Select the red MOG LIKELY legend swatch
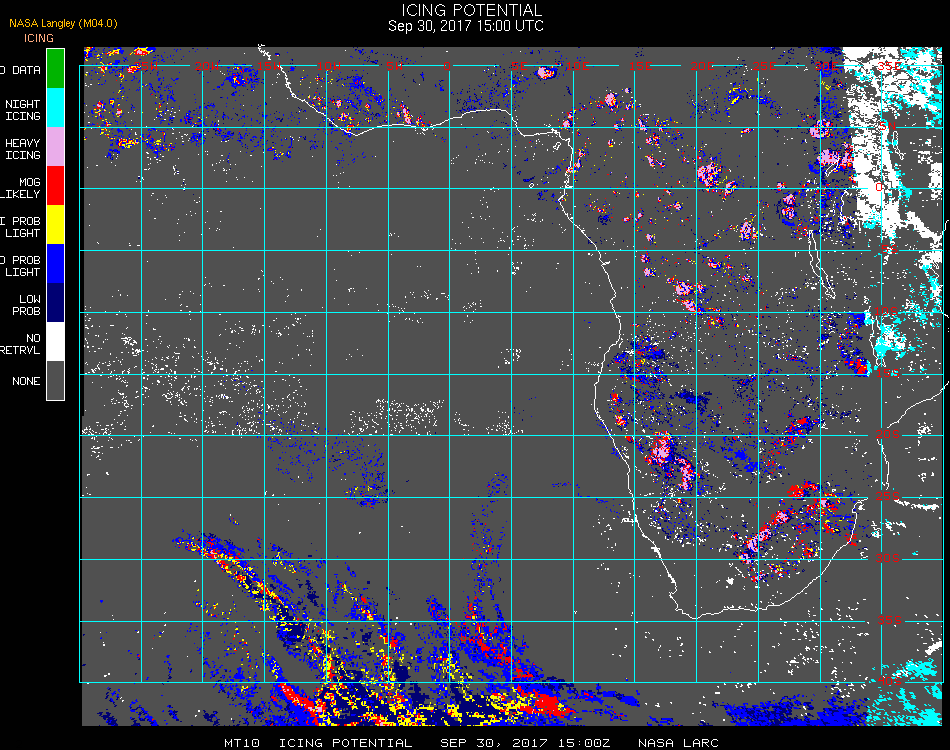Screen dimensions: 950x750 point(55,185)
